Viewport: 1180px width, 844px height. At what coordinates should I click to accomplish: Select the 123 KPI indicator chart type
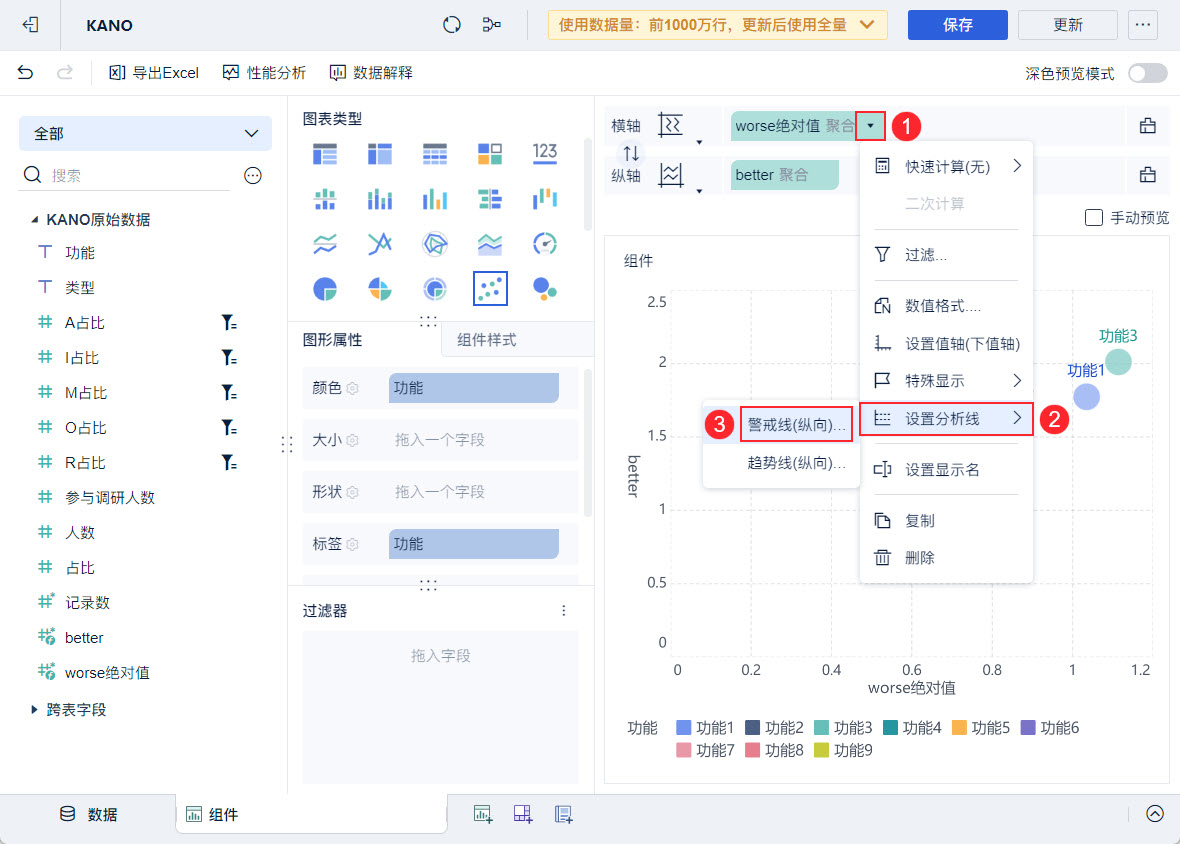pos(545,153)
